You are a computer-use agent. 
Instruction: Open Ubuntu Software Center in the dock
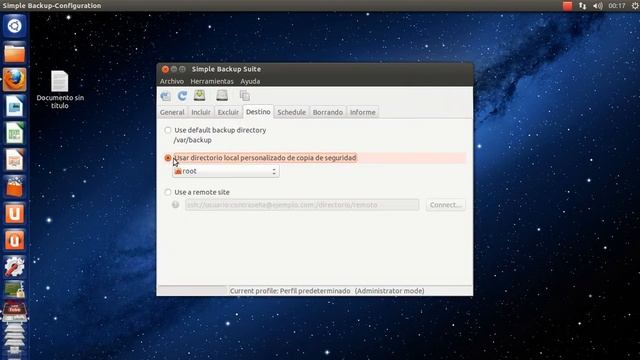pyautogui.click(x=14, y=187)
